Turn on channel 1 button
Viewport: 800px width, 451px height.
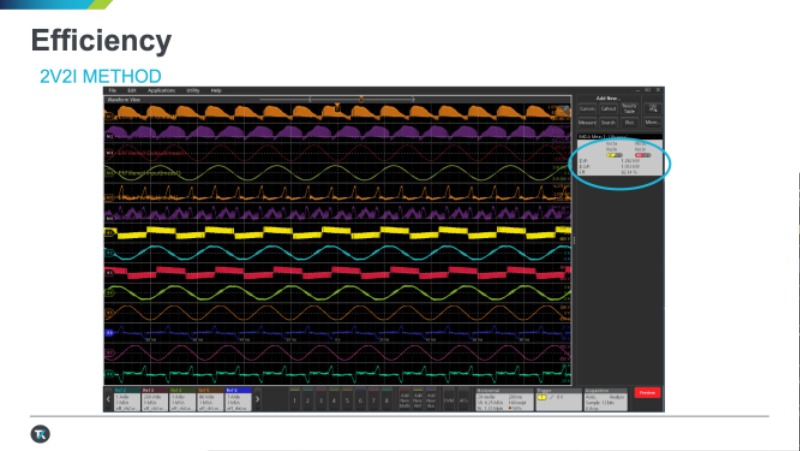pyautogui.click(x=294, y=400)
